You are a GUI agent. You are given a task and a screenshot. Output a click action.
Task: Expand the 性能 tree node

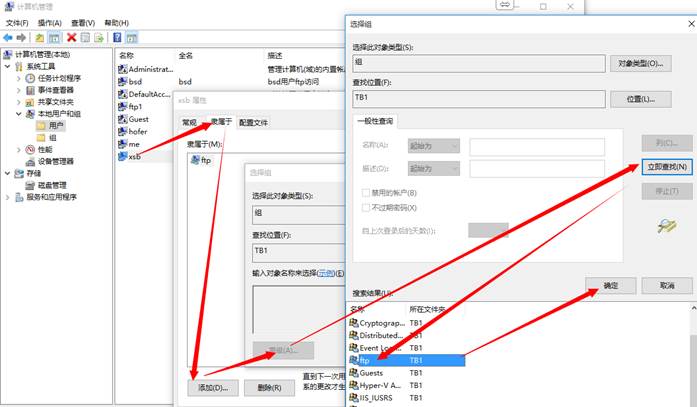coord(19,149)
